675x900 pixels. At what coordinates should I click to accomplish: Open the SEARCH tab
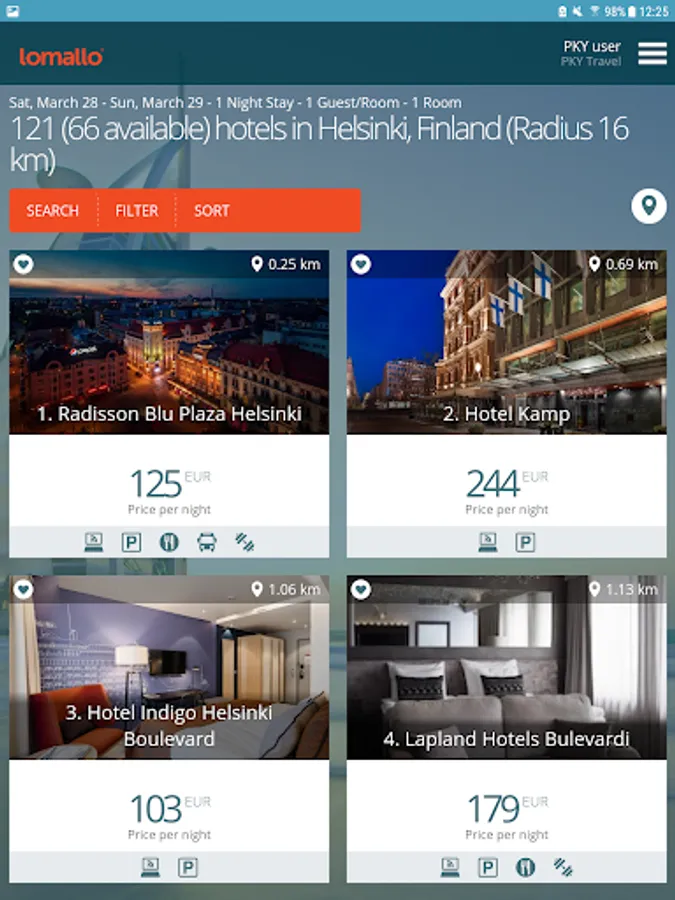(52, 211)
